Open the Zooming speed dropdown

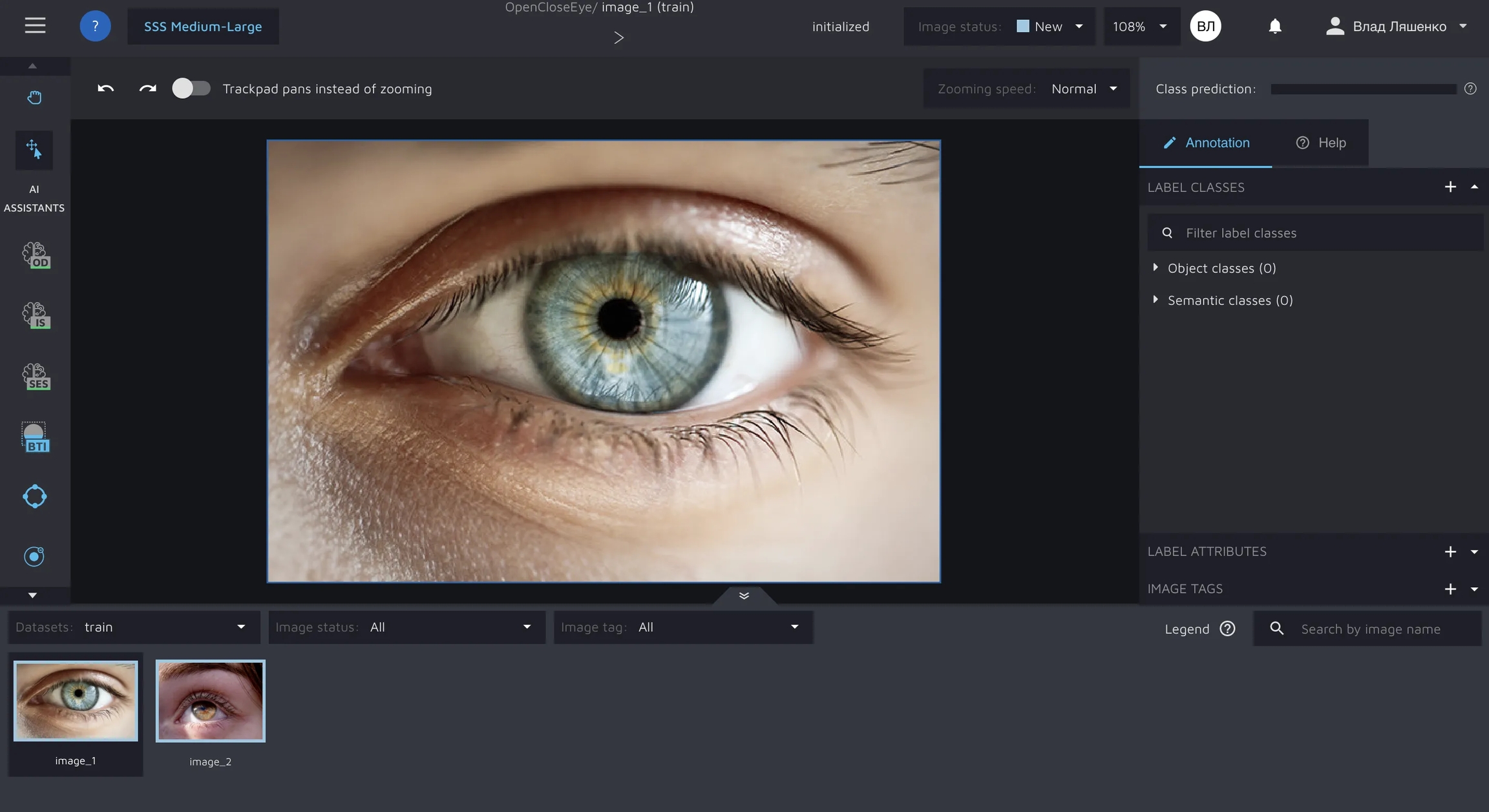(x=1084, y=88)
